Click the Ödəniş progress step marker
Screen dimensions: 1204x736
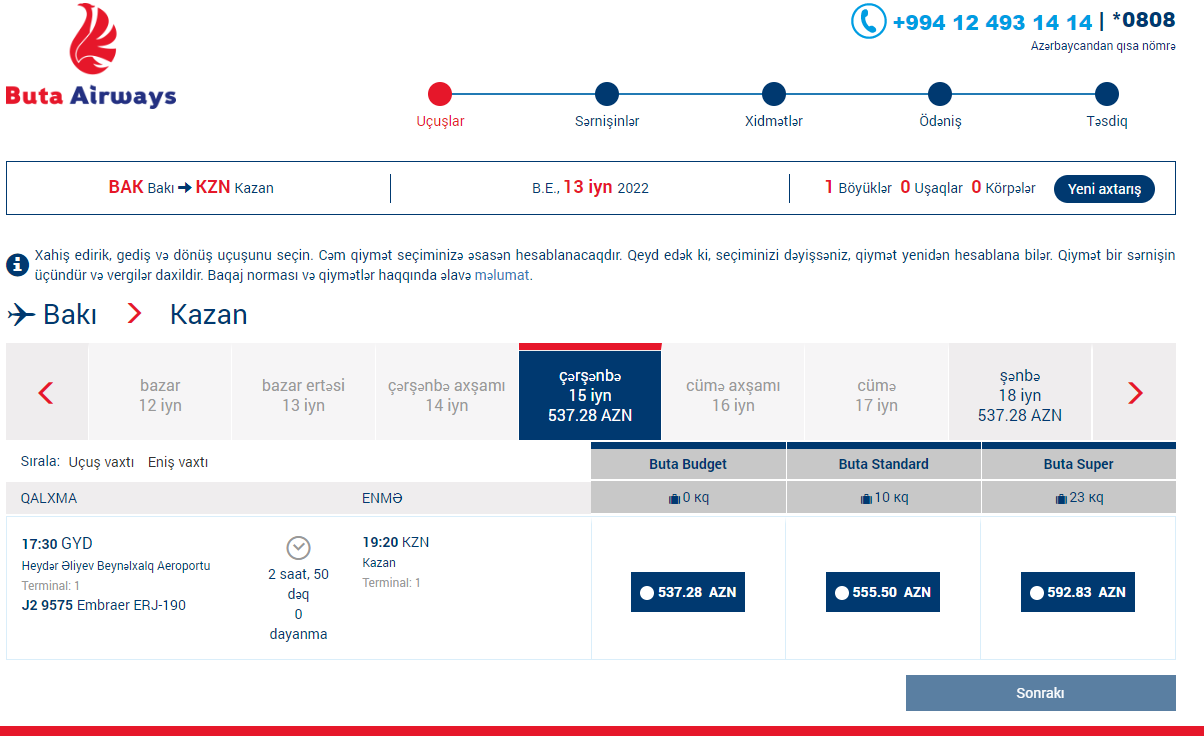[x=939, y=94]
